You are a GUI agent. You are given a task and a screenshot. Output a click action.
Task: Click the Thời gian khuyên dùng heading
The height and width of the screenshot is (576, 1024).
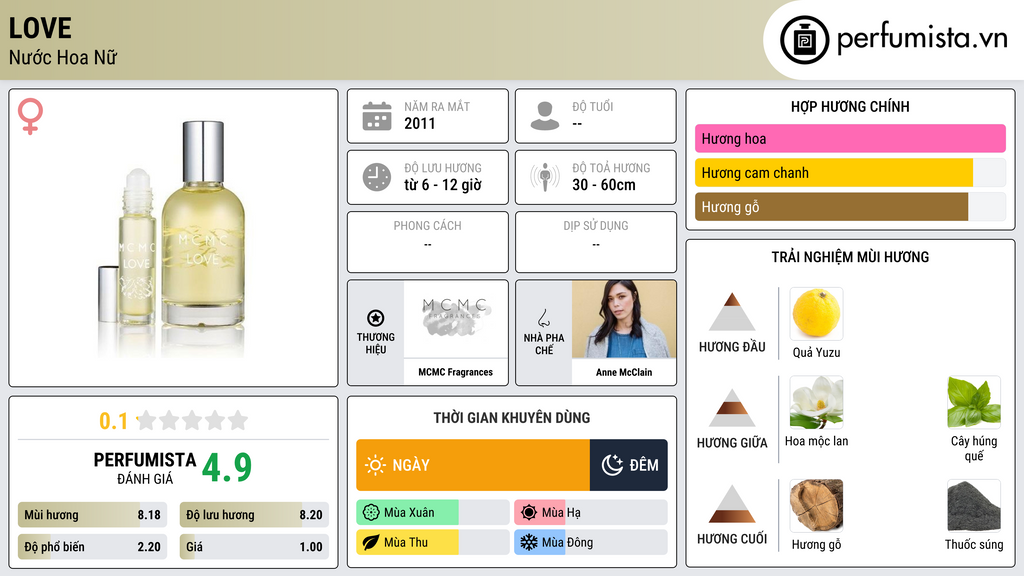tap(512, 417)
